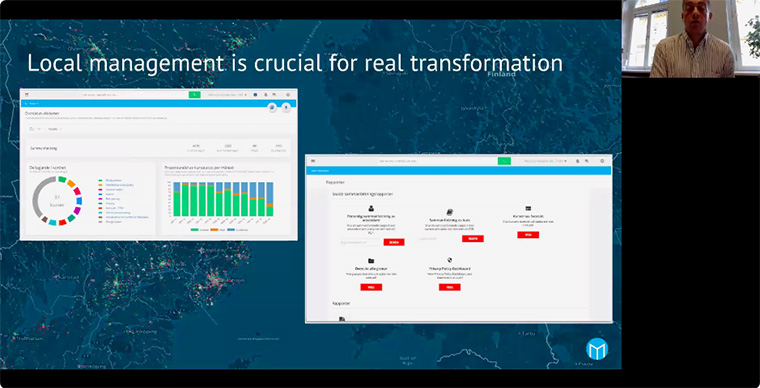Click green search button in reports window

tap(504, 161)
